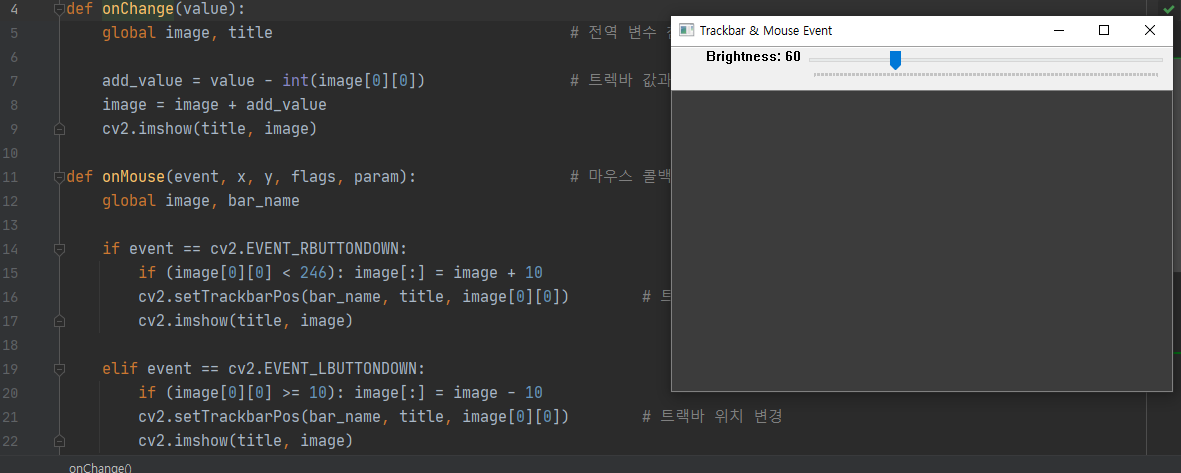The image size is (1181, 473).
Task: Click the fold end marker on line 22
Action: (x=60, y=441)
